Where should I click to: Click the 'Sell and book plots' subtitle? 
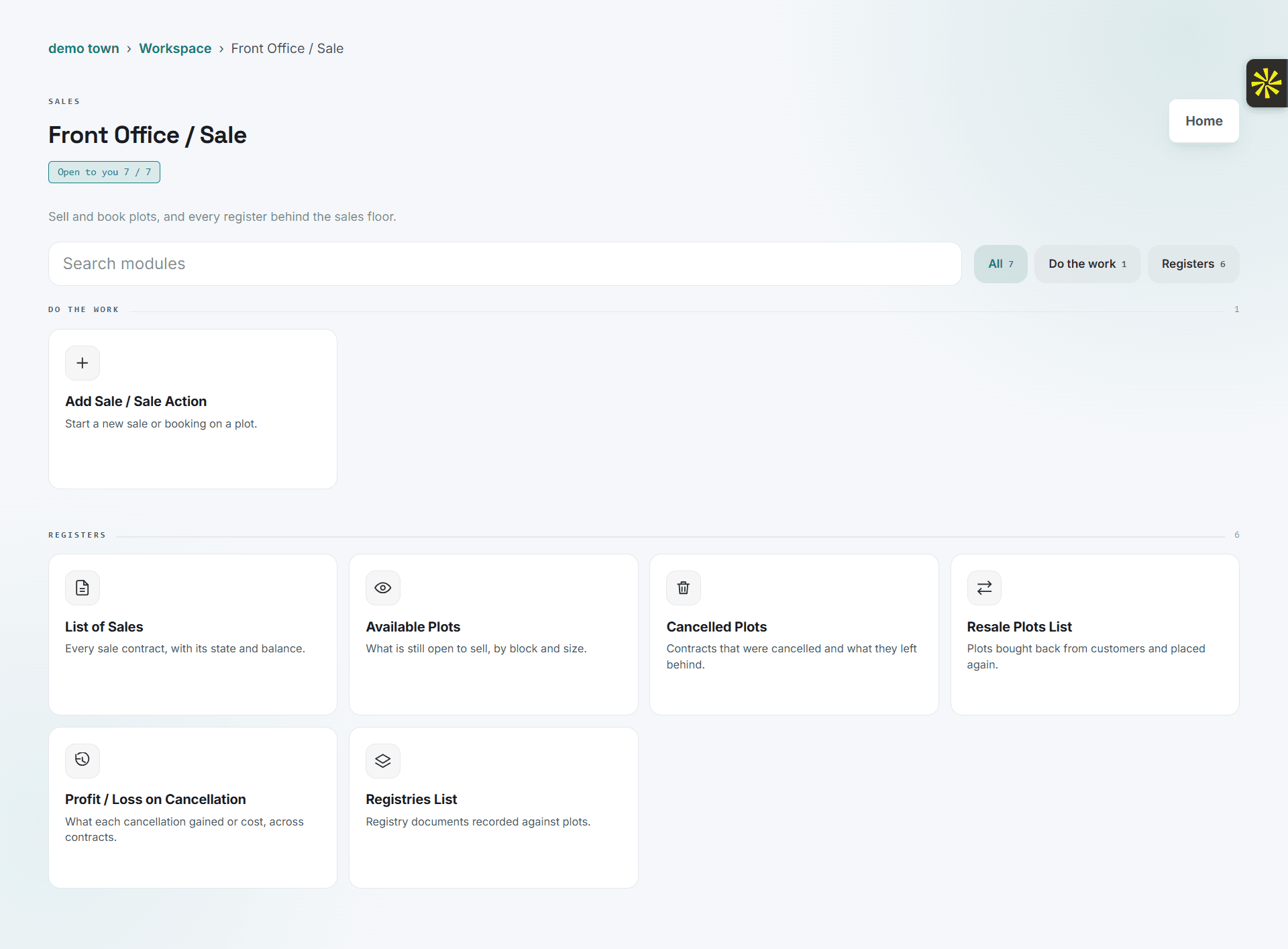(222, 217)
